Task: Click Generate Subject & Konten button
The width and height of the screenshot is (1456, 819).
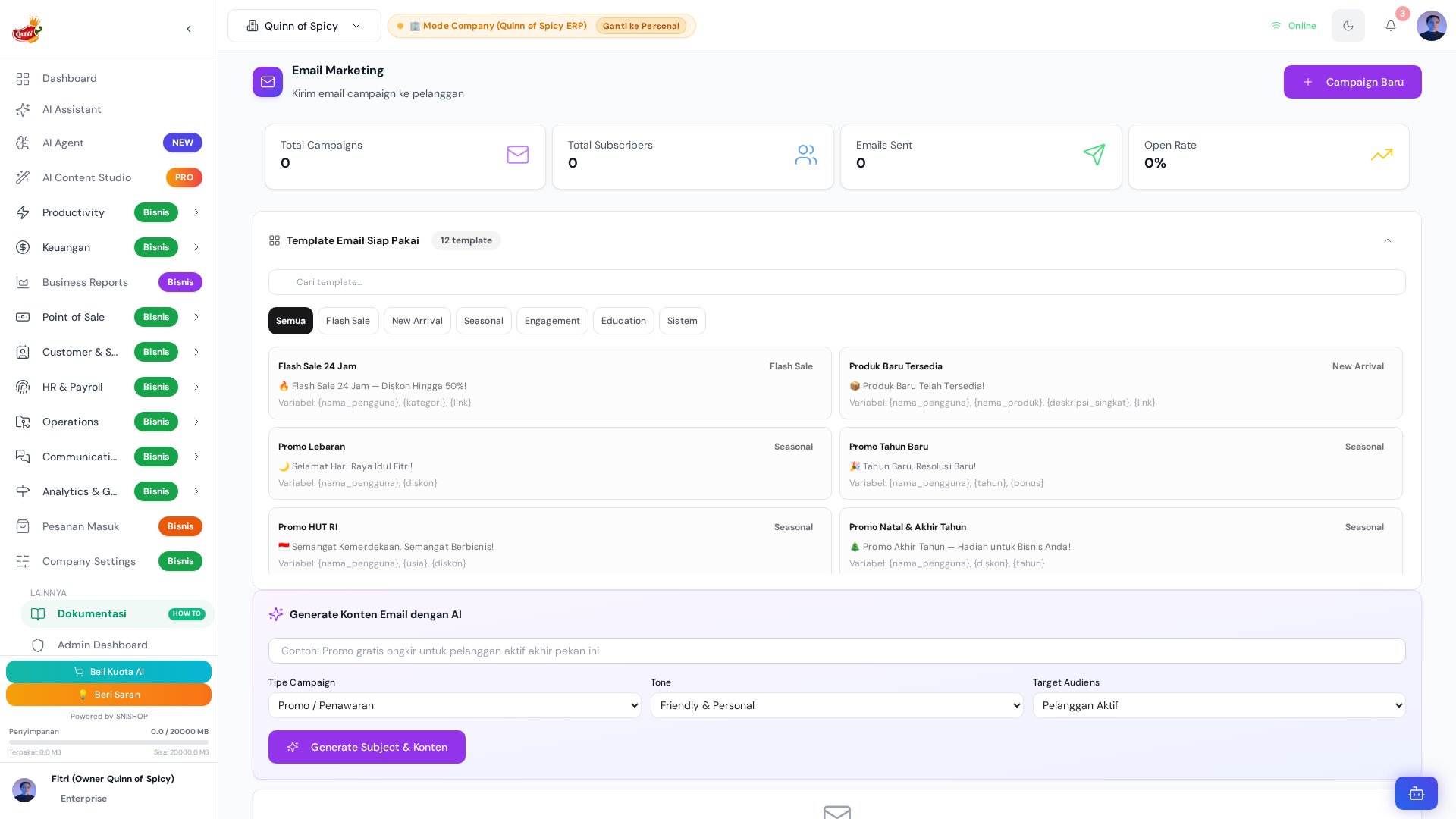Action: (367, 748)
